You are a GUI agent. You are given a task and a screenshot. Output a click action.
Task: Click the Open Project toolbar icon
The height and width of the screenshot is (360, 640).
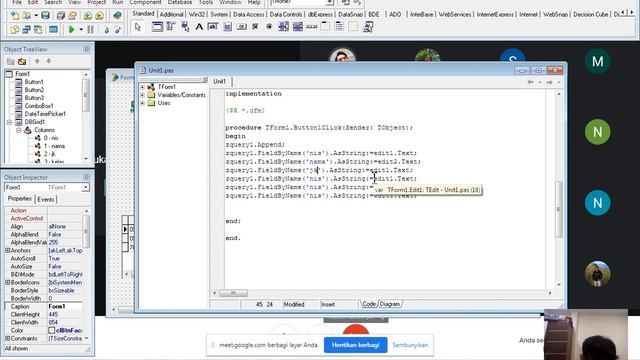pos(73,16)
